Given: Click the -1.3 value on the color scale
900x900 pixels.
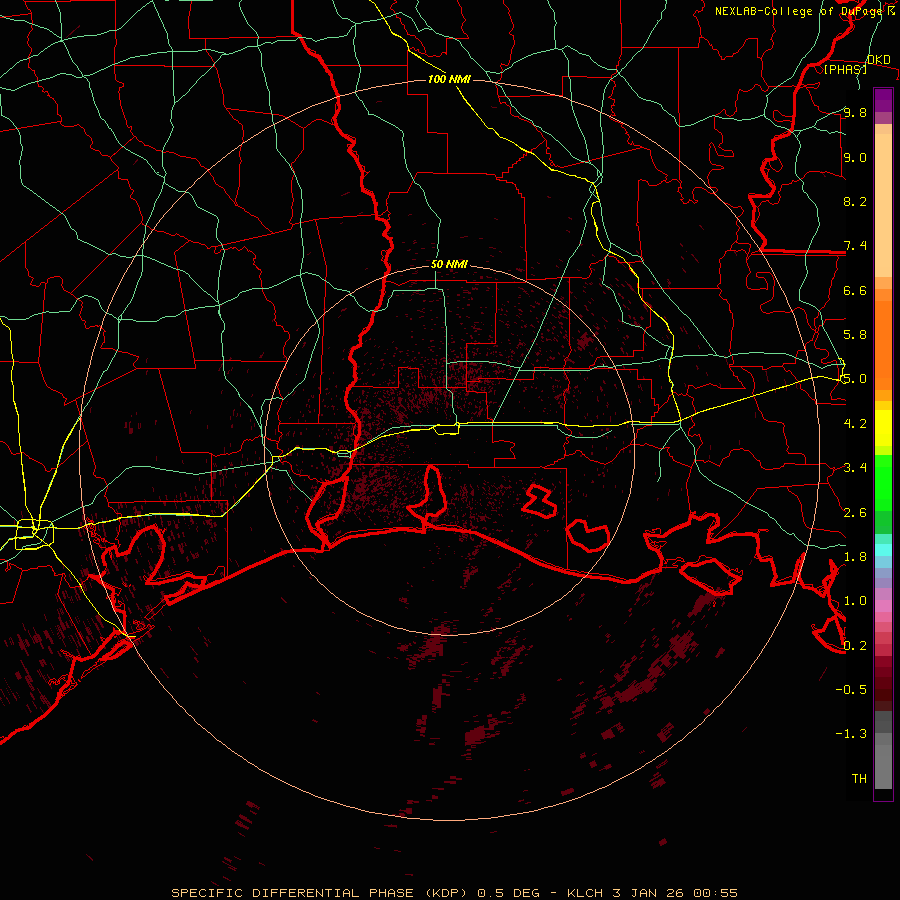Looking at the screenshot, I should pos(851,734).
